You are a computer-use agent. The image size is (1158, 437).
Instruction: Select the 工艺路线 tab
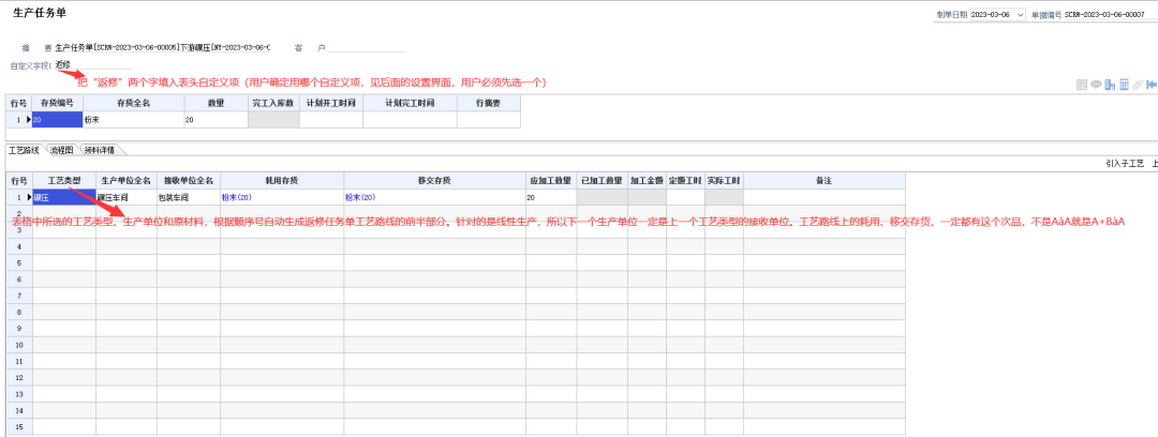(x=24, y=150)
